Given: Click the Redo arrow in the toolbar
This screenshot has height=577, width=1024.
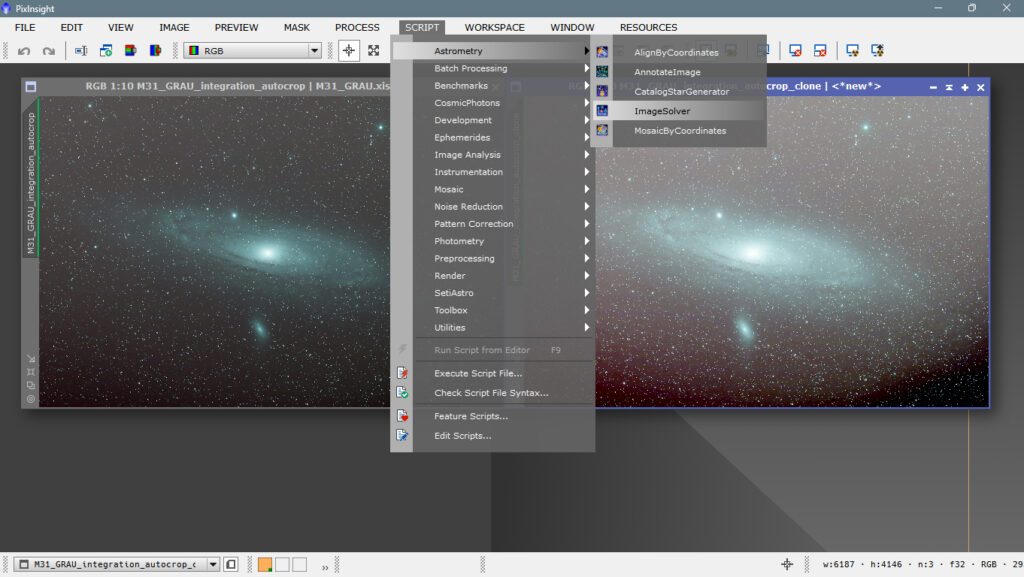Looking at the screenshot, I should point(48,51).
